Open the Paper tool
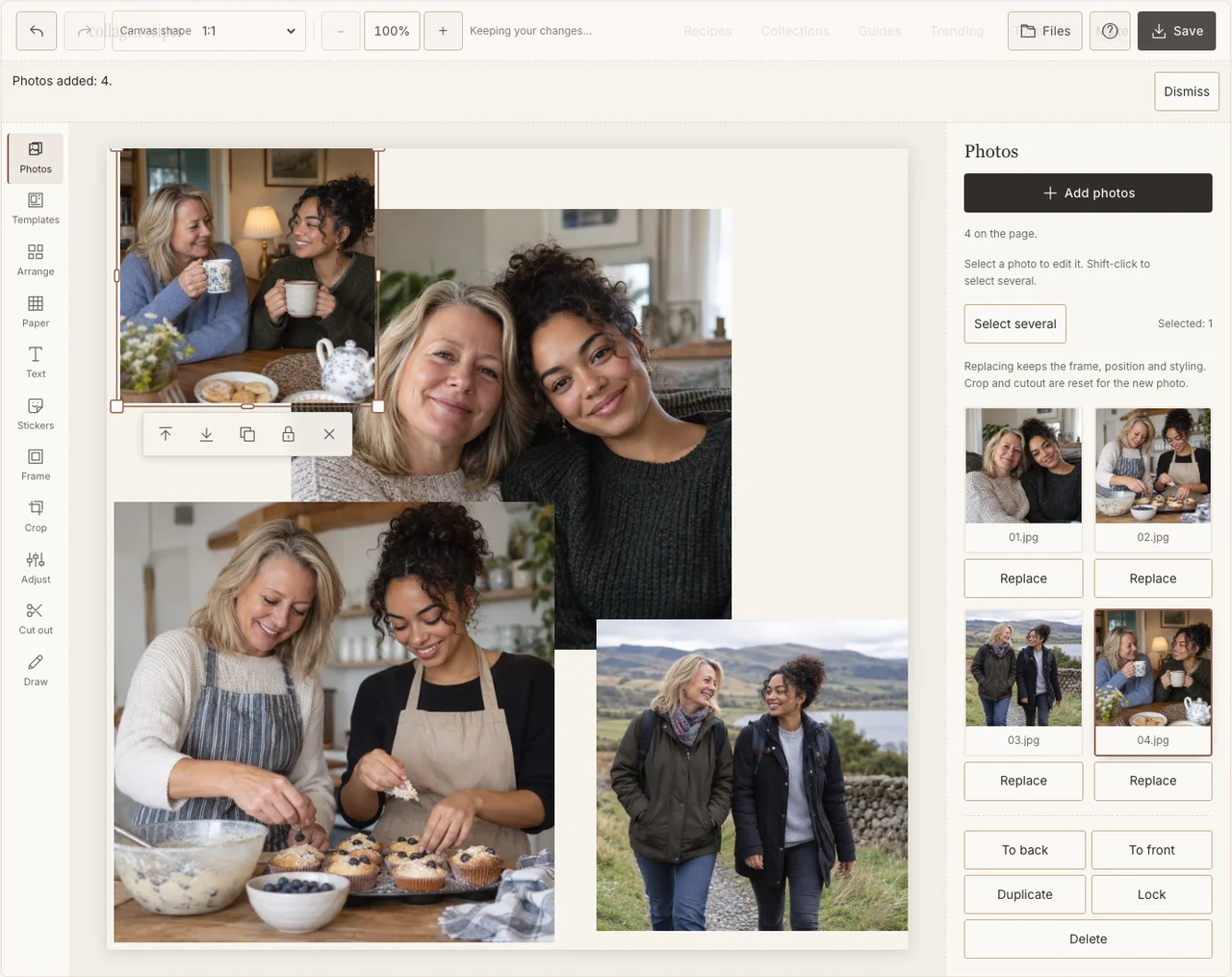This screenshot has height=977, width=1232. (36, 312)
